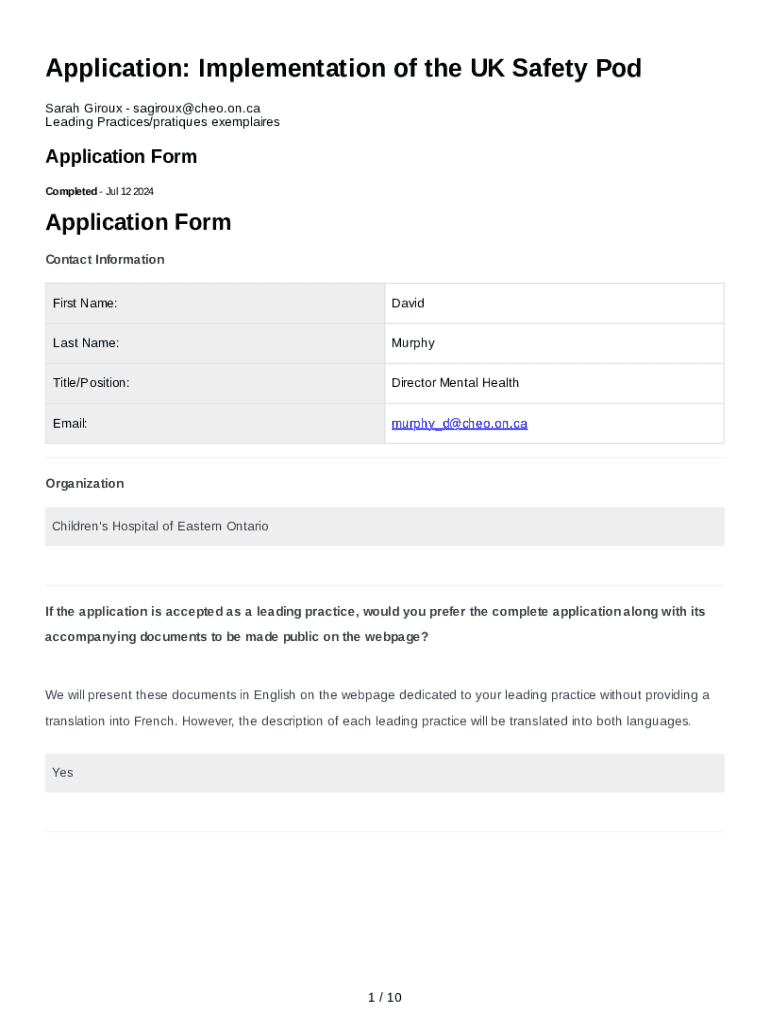Select the "David" value cell
Viewport: 770px width, 1024px height.
[x=553, y=303]
